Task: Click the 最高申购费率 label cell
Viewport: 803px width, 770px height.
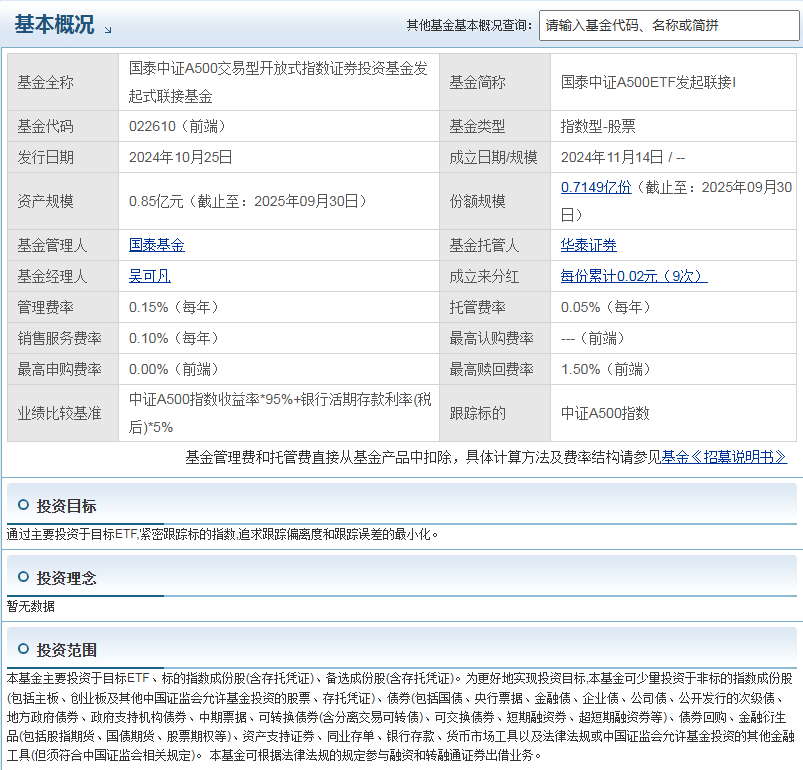Action: pyautogui.click(x=63, y=369)
